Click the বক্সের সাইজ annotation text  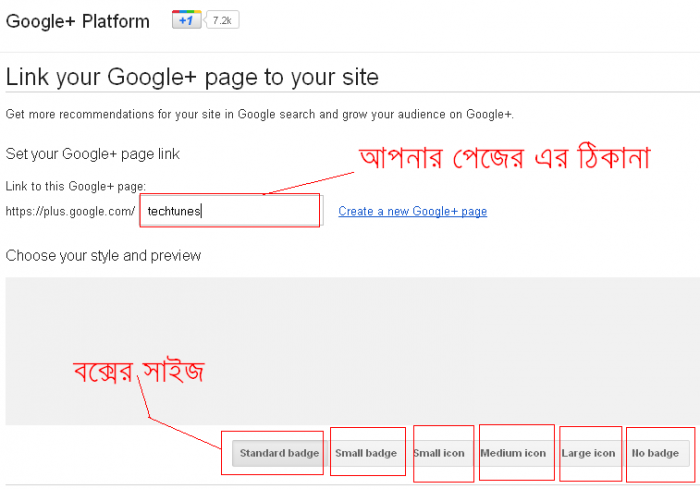138,373
